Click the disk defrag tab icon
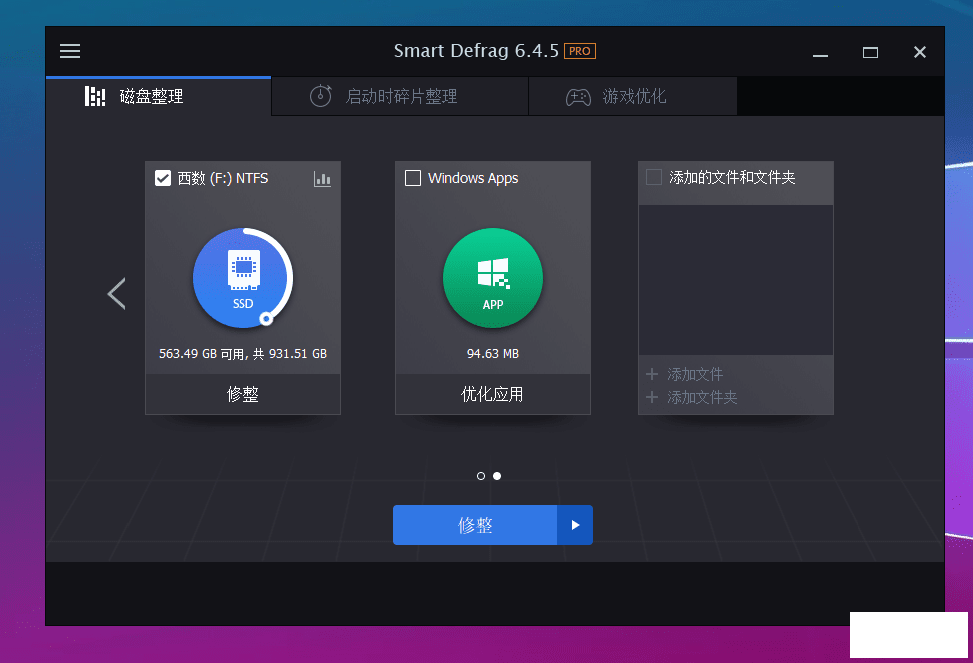The image size is (973, 663). point(95,97)
